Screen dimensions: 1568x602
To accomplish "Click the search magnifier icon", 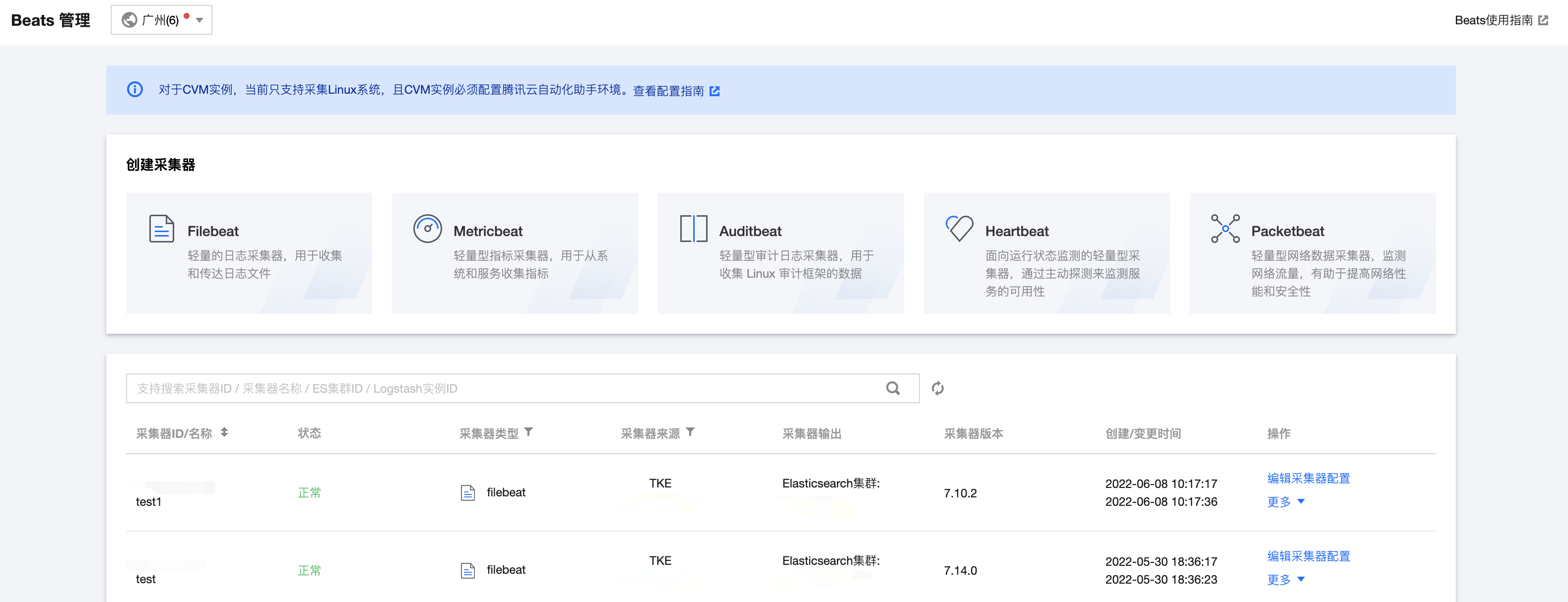I will point(893,388).
